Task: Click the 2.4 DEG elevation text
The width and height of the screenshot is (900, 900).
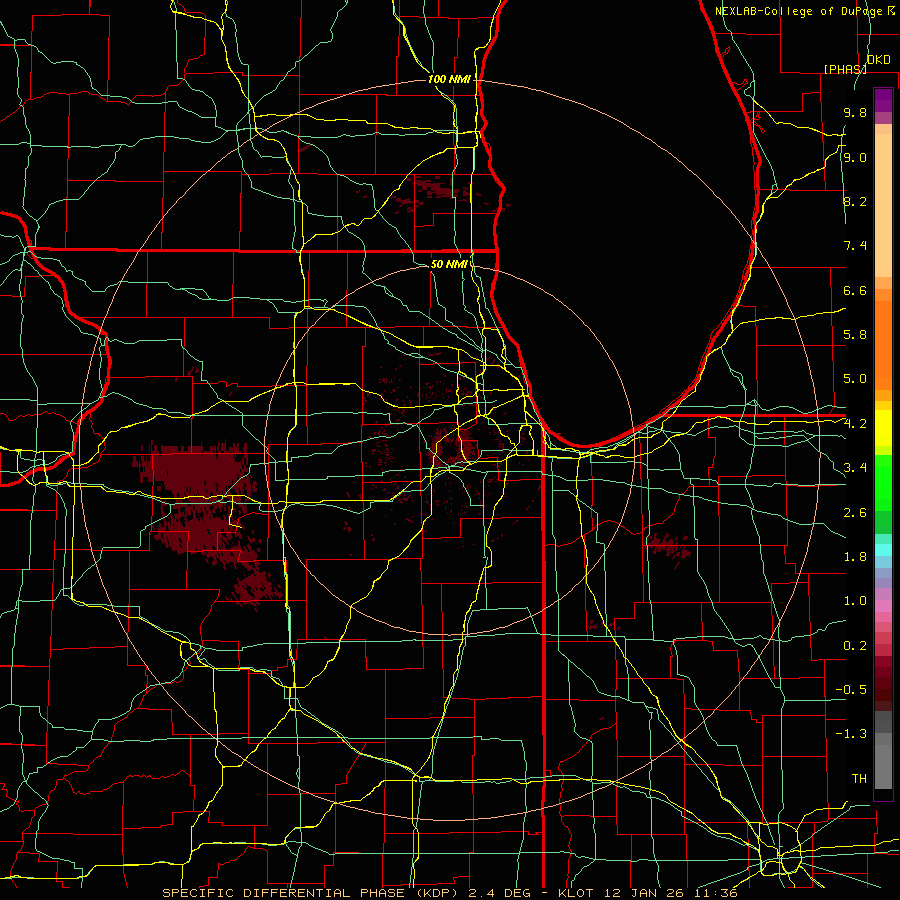Action: [499, 893]
